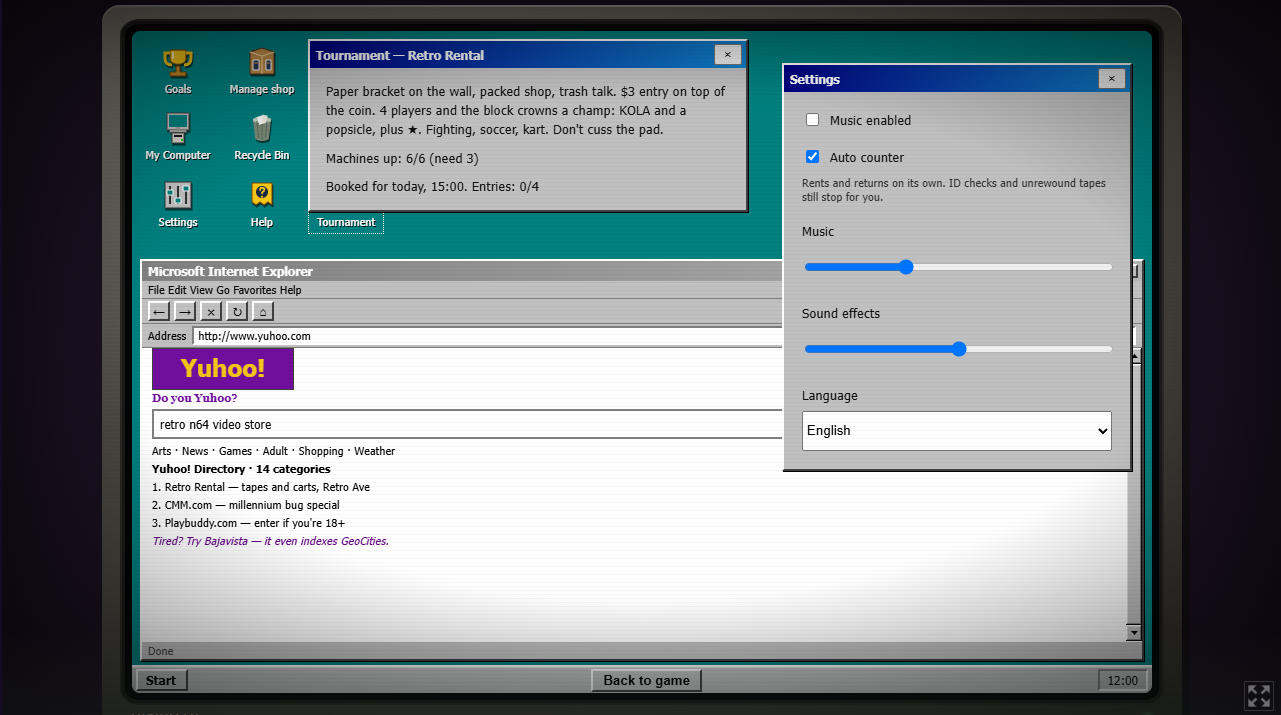The height and width of the screenshot is (715, 1281).
Task: Open the News category link
Action: click(x=195, y=451)
